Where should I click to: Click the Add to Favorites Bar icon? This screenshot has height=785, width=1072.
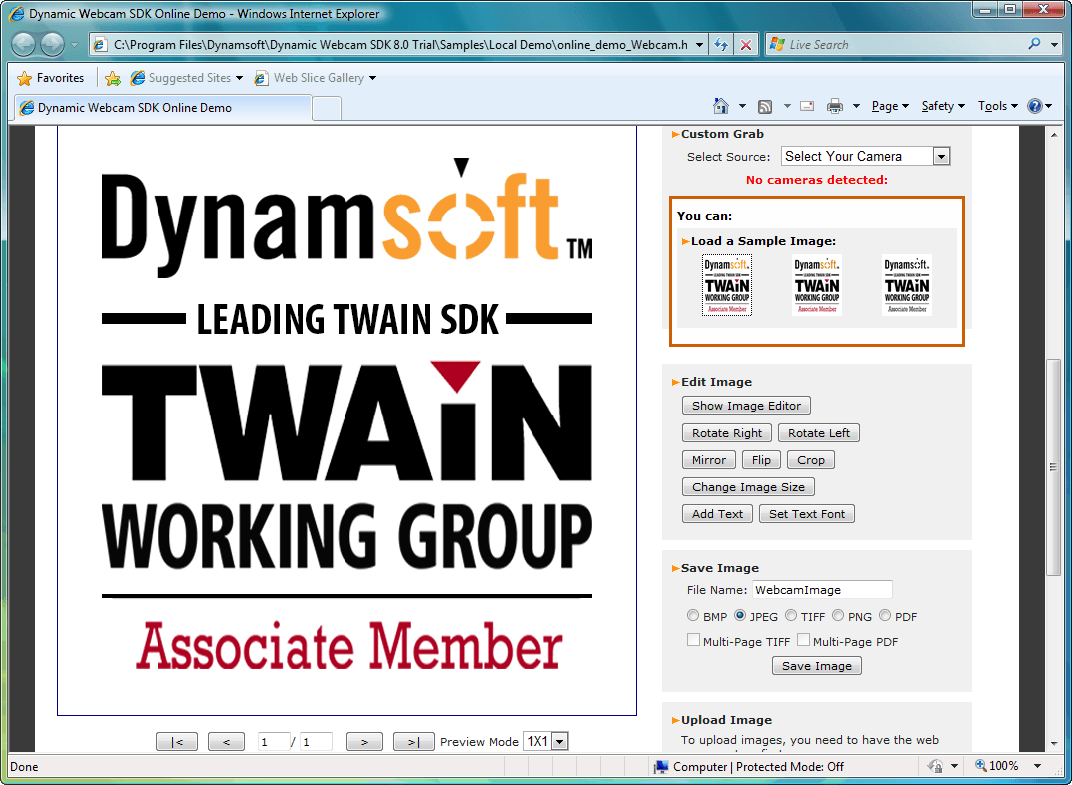[x=113, y=78]
